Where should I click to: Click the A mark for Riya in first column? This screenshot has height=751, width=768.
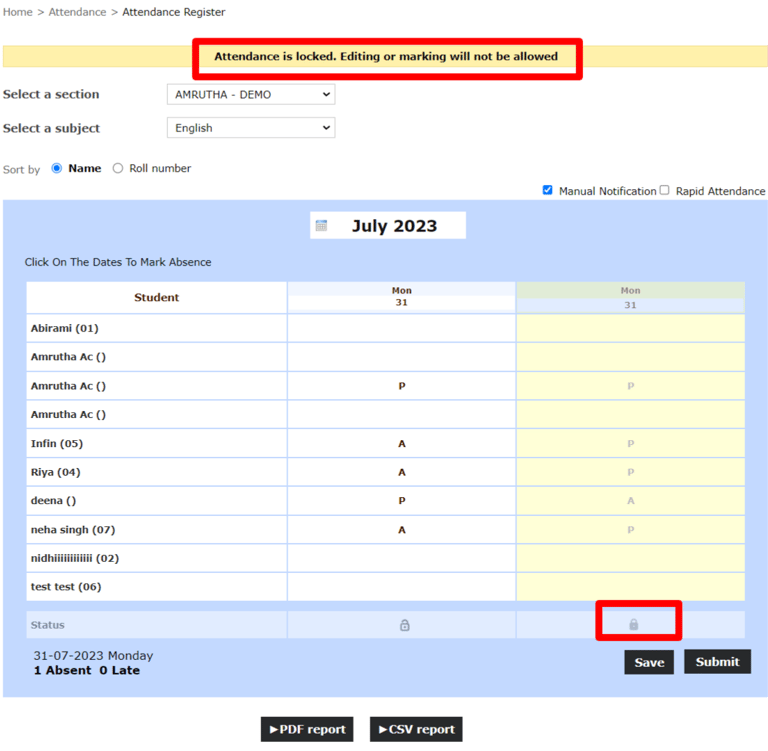pos(402,473)
